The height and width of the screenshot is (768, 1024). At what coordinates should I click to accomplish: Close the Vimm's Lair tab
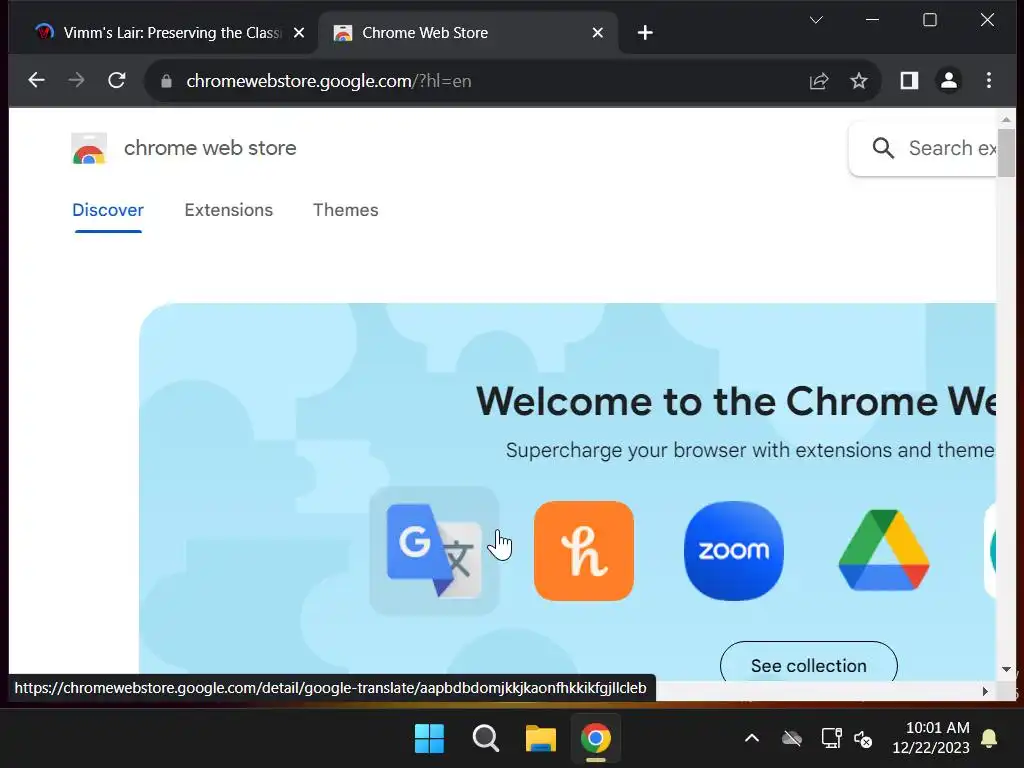299,33
